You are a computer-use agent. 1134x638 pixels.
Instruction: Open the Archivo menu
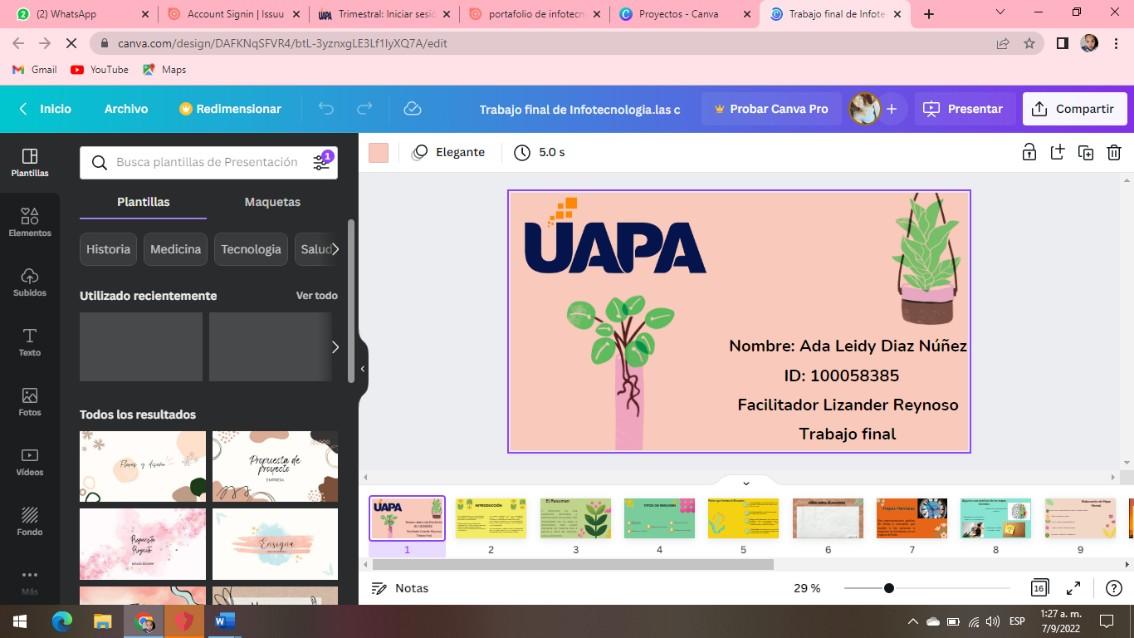126,109
